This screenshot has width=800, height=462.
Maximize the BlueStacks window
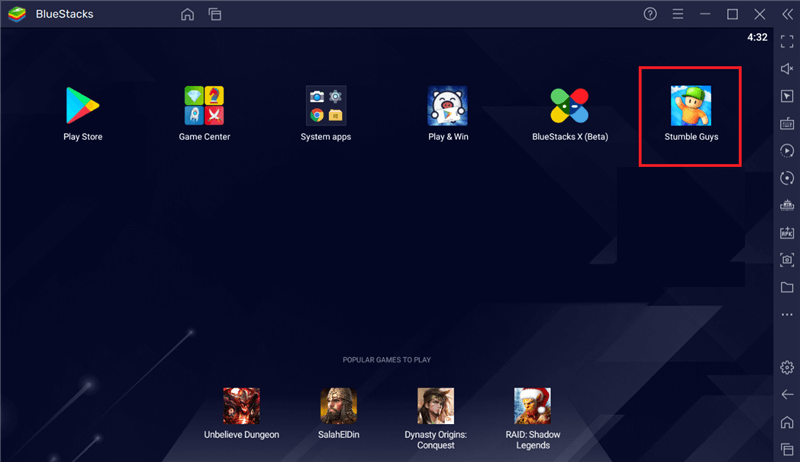click(732, 14)
